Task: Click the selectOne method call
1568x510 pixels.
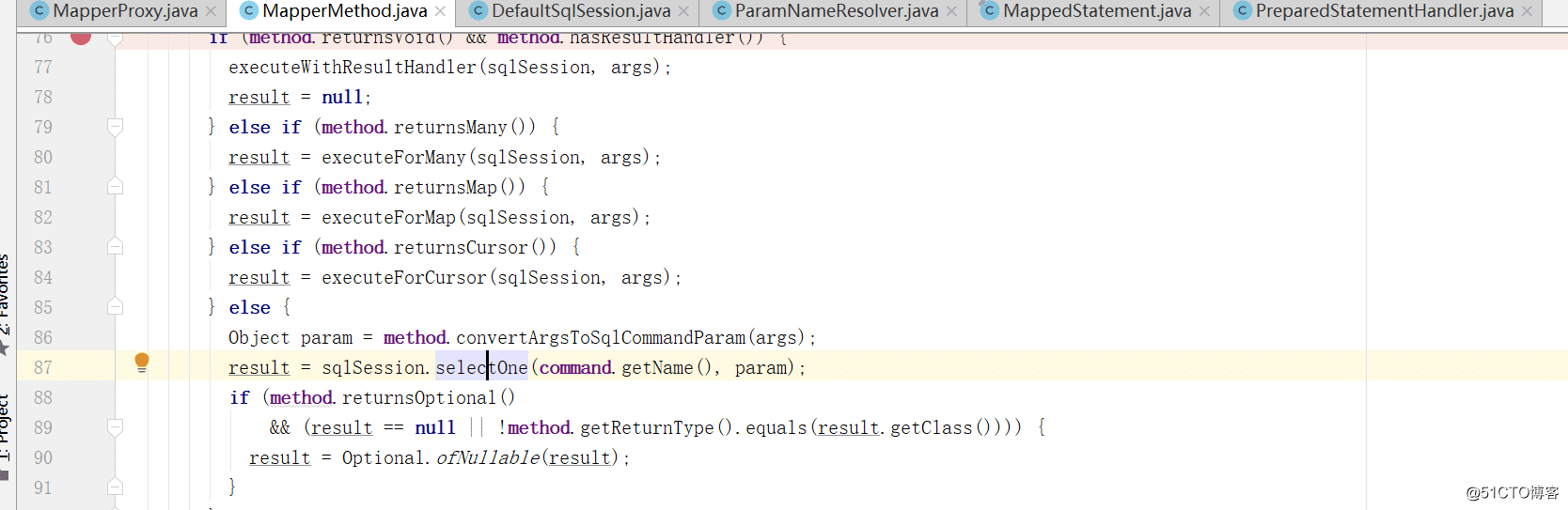Action: 481,367
